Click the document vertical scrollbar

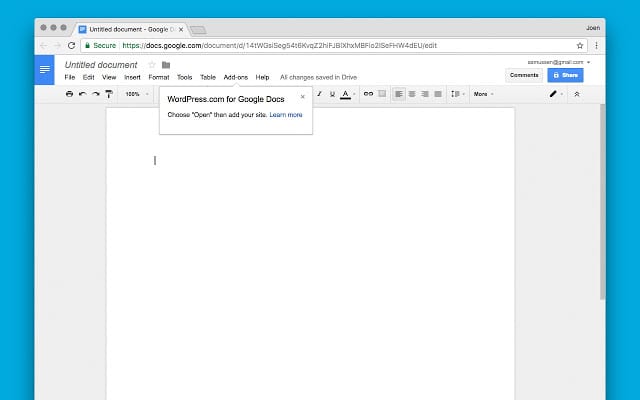tap(602, 202)
